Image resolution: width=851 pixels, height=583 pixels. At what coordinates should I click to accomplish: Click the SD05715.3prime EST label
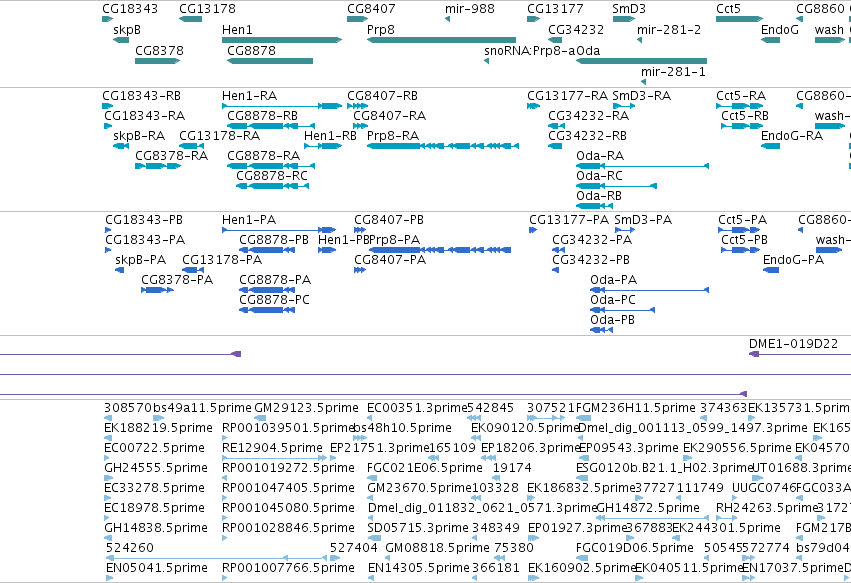(418, 529)
